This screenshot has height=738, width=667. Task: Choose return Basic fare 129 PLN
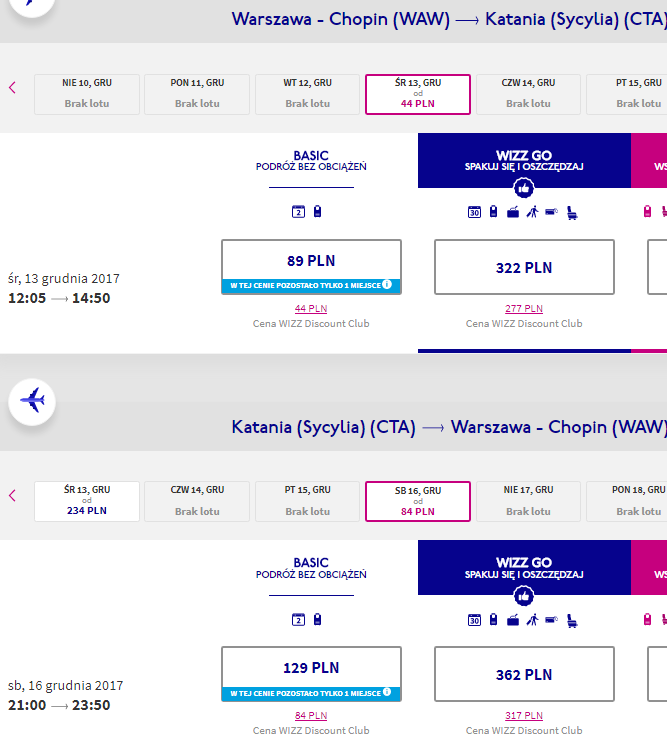tap(311, 674)
